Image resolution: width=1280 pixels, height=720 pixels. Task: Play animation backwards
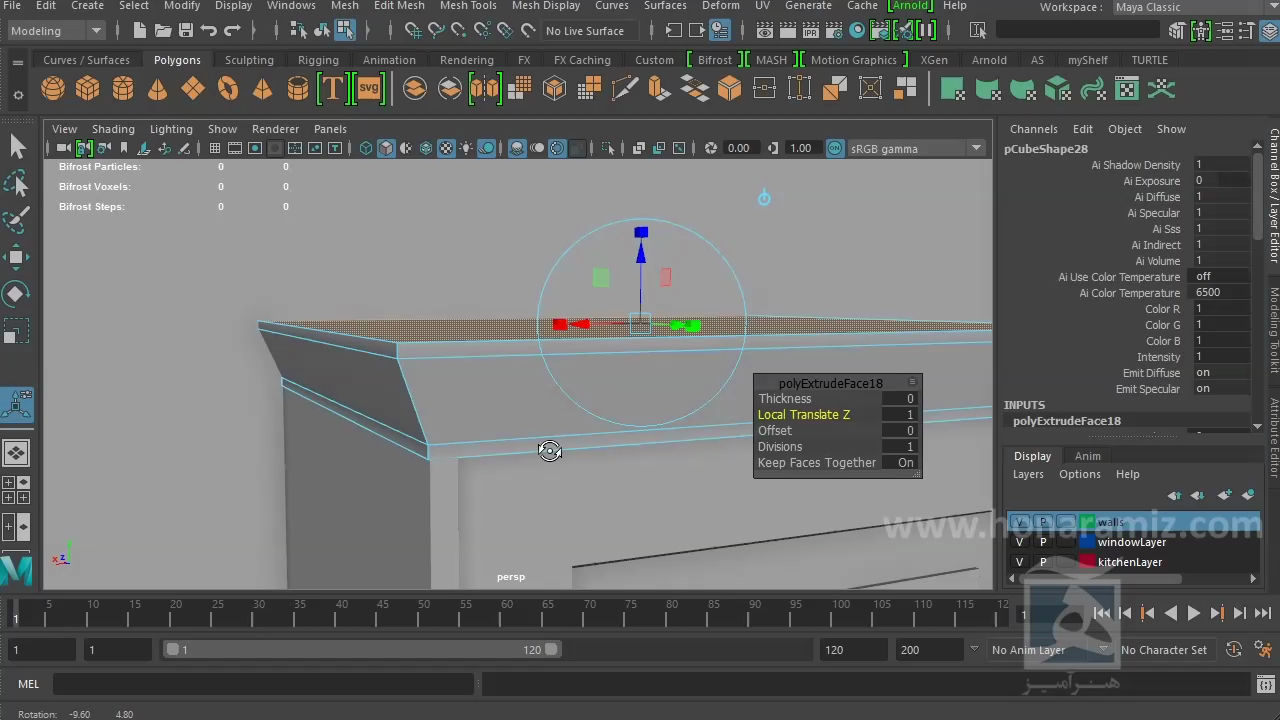pos(1170,613)
